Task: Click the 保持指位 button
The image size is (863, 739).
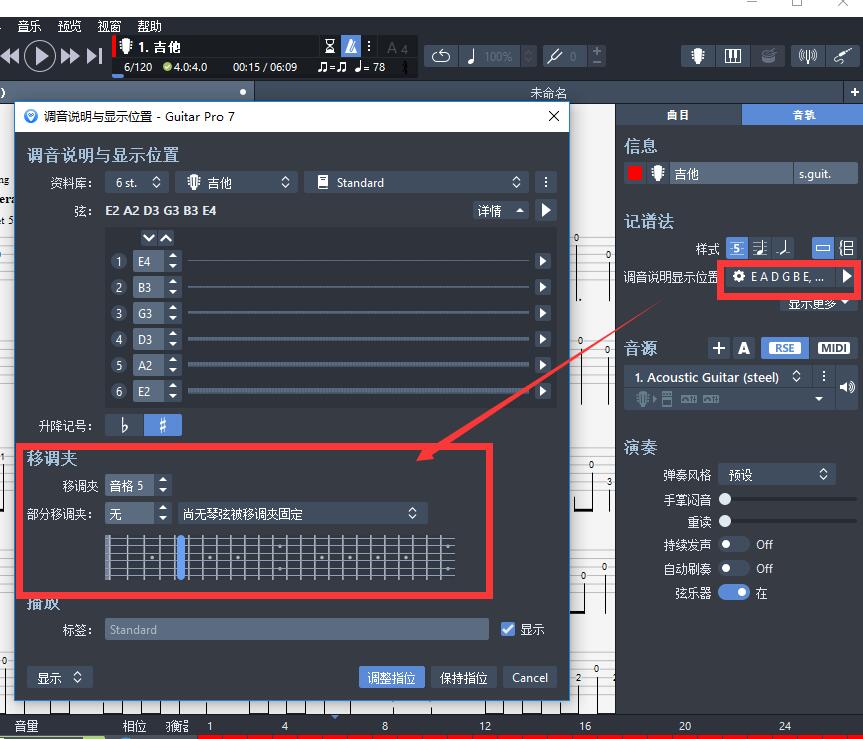Action: [x=464, y=677]
